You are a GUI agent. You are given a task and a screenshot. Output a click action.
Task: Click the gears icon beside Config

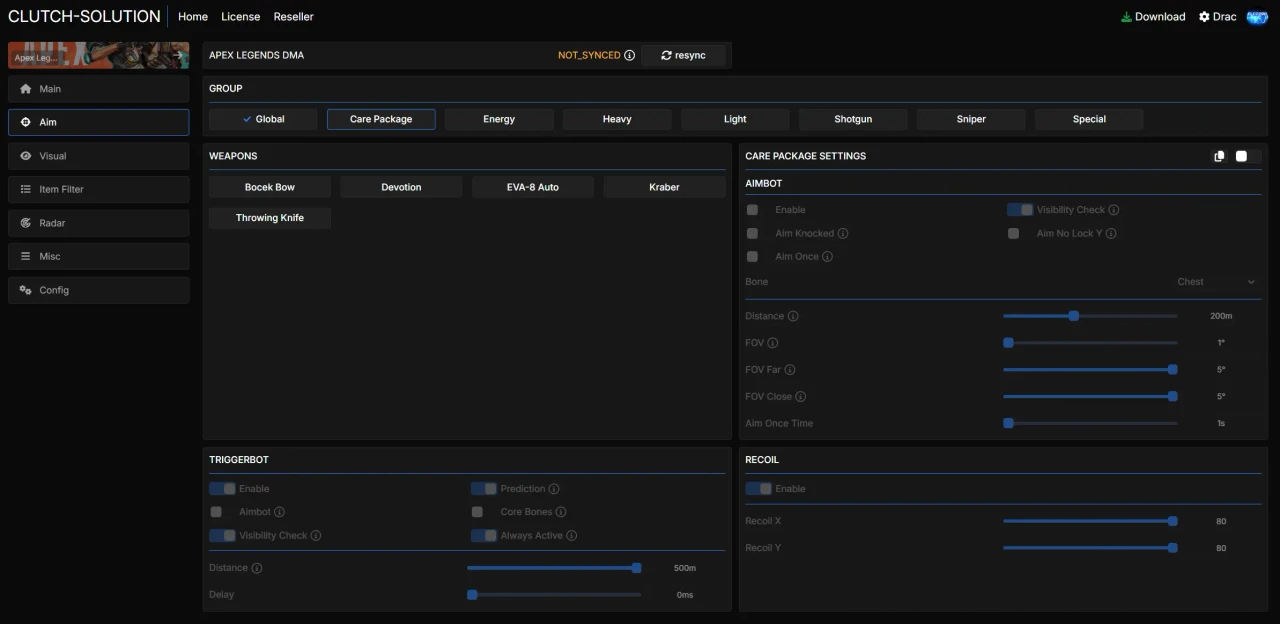(x=25, y=290)
